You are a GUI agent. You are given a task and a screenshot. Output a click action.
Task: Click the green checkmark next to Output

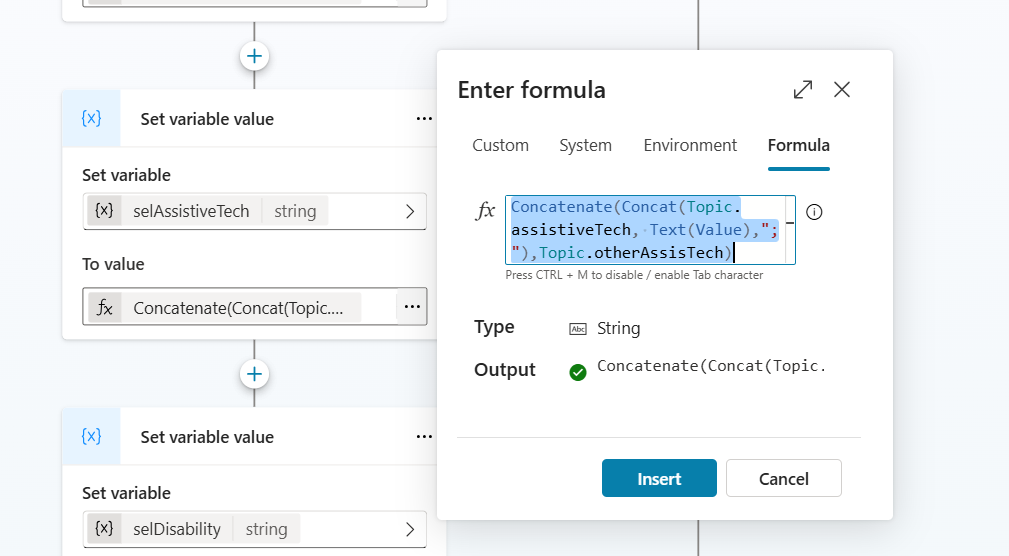(x=577, y=372)
